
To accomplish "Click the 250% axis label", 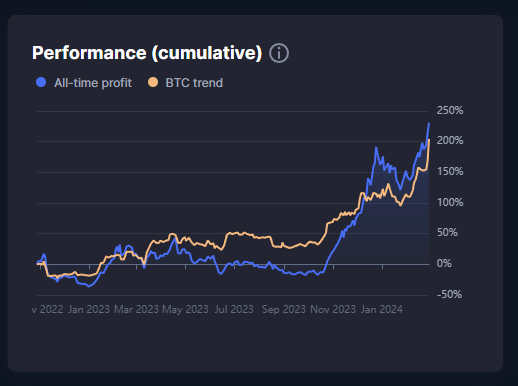I will click(450, 110).
